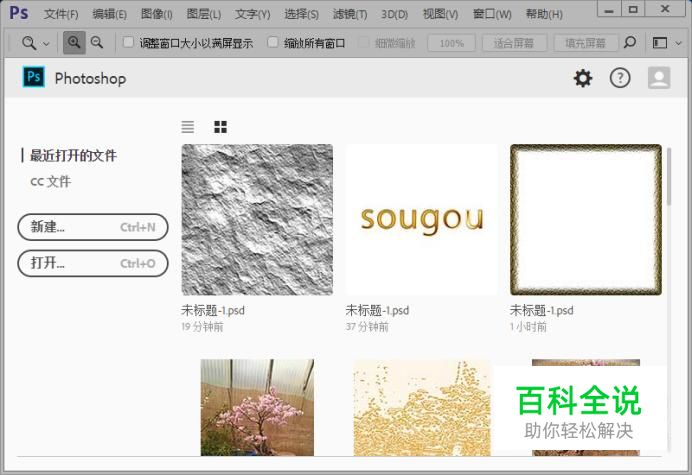Open the 滤镜(T) menu
The height and width of the screenshot is (475, 692).
coord(350,14)
